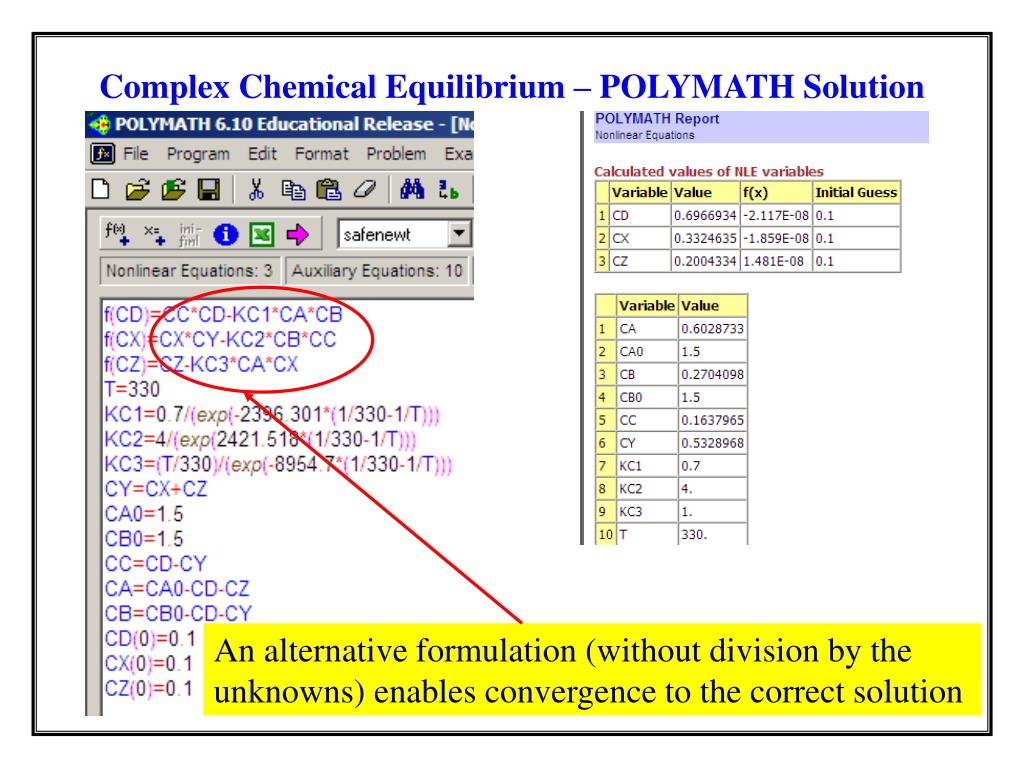The height and width of the screenshot is (768, 1024).
Task: Click the POLYMATH title bar logo icon
Action: [x=99, y=125]
